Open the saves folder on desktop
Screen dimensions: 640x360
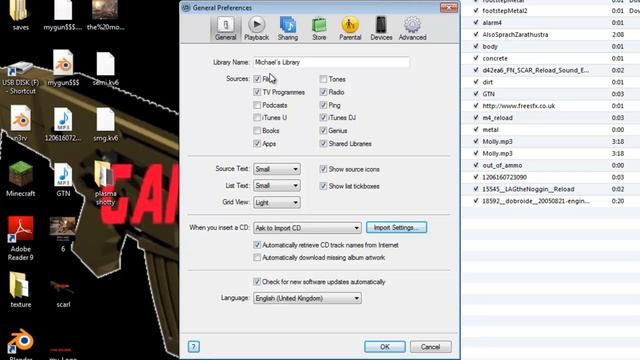click(20, 16)
